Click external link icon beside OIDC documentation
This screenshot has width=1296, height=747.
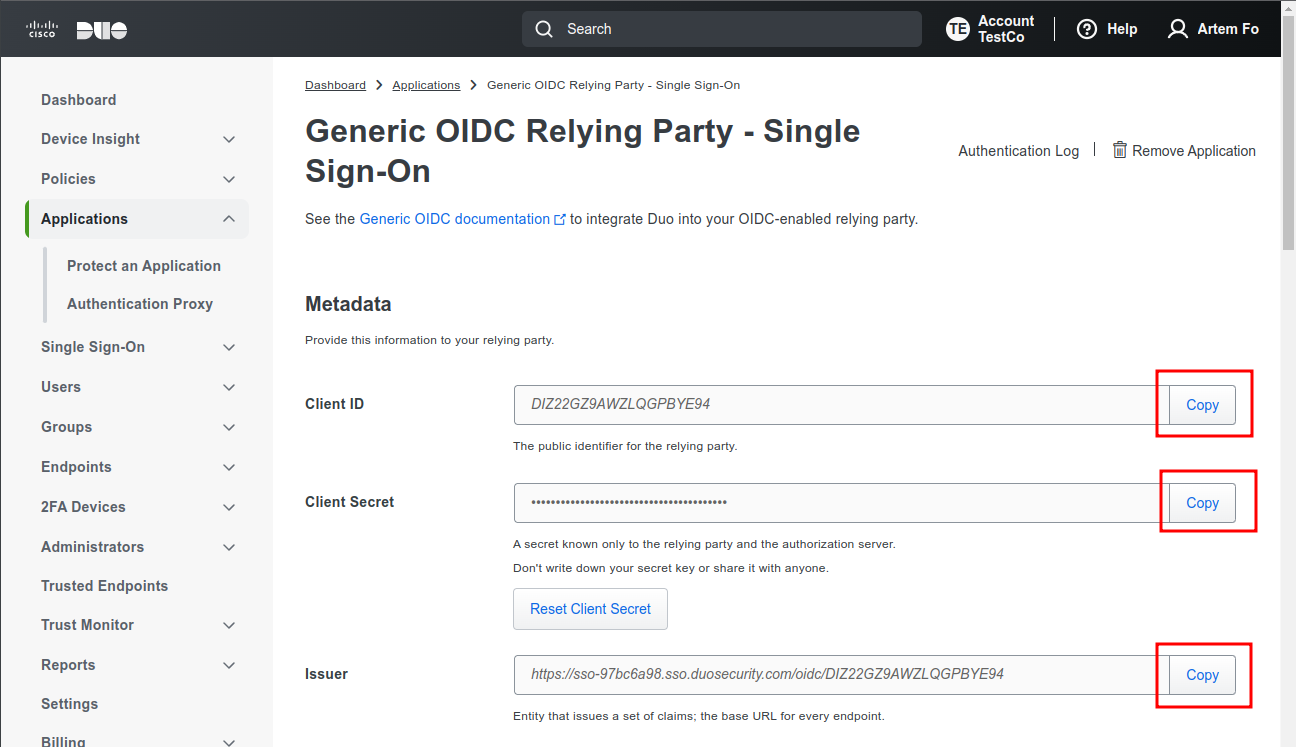click(x=560, y=219)
